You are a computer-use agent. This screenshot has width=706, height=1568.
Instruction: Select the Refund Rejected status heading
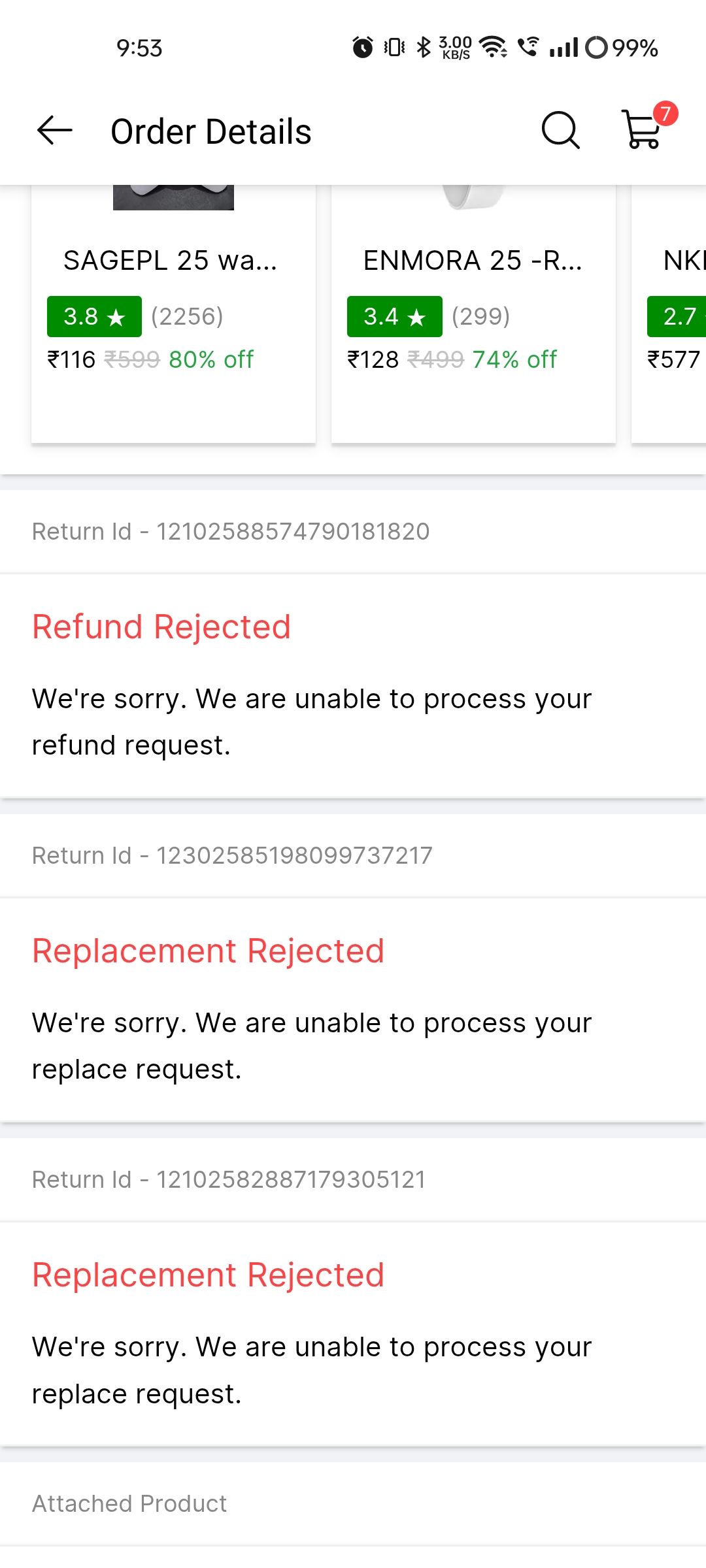tap(161, 627)
